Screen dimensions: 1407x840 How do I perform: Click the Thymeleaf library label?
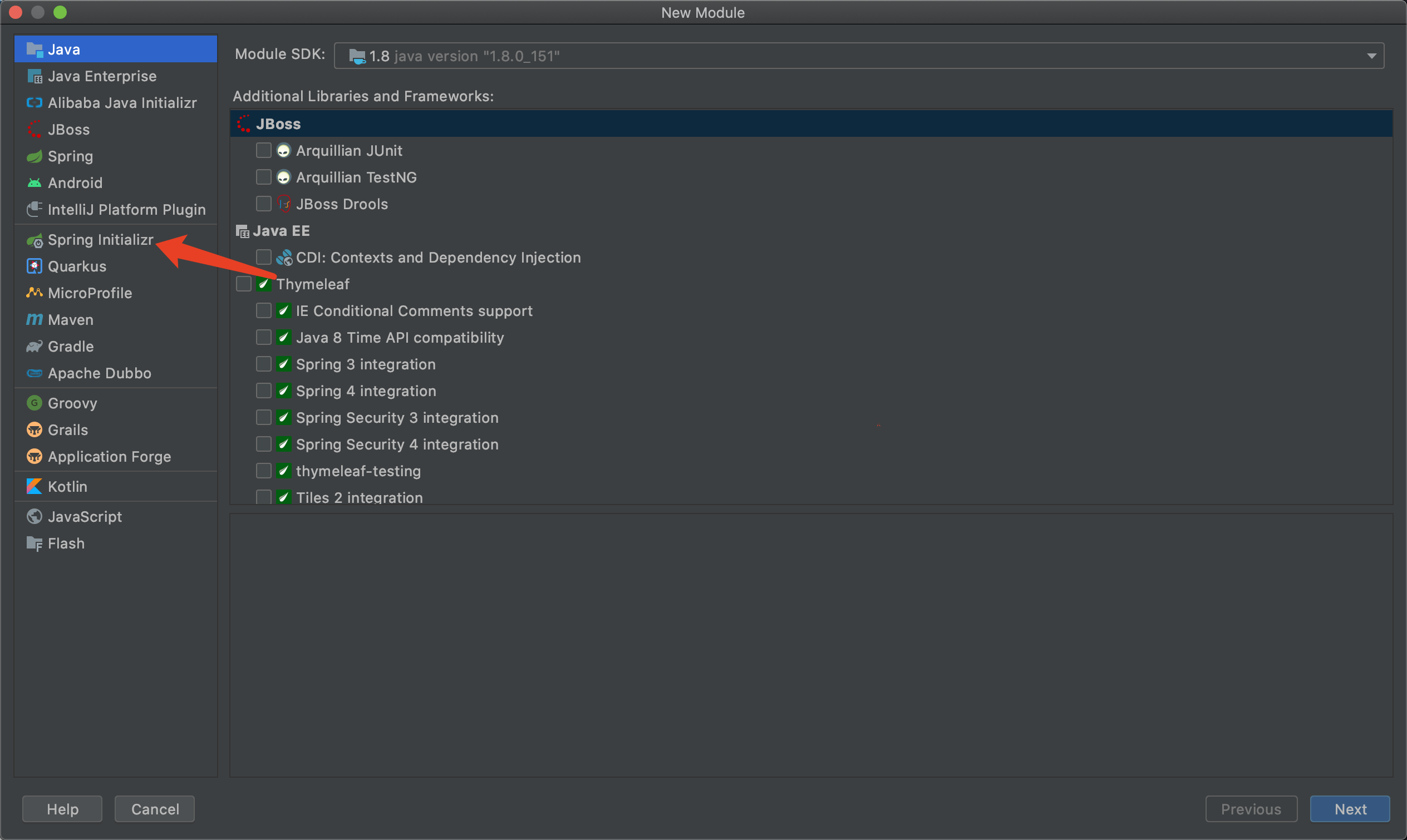tap(313, 284)
